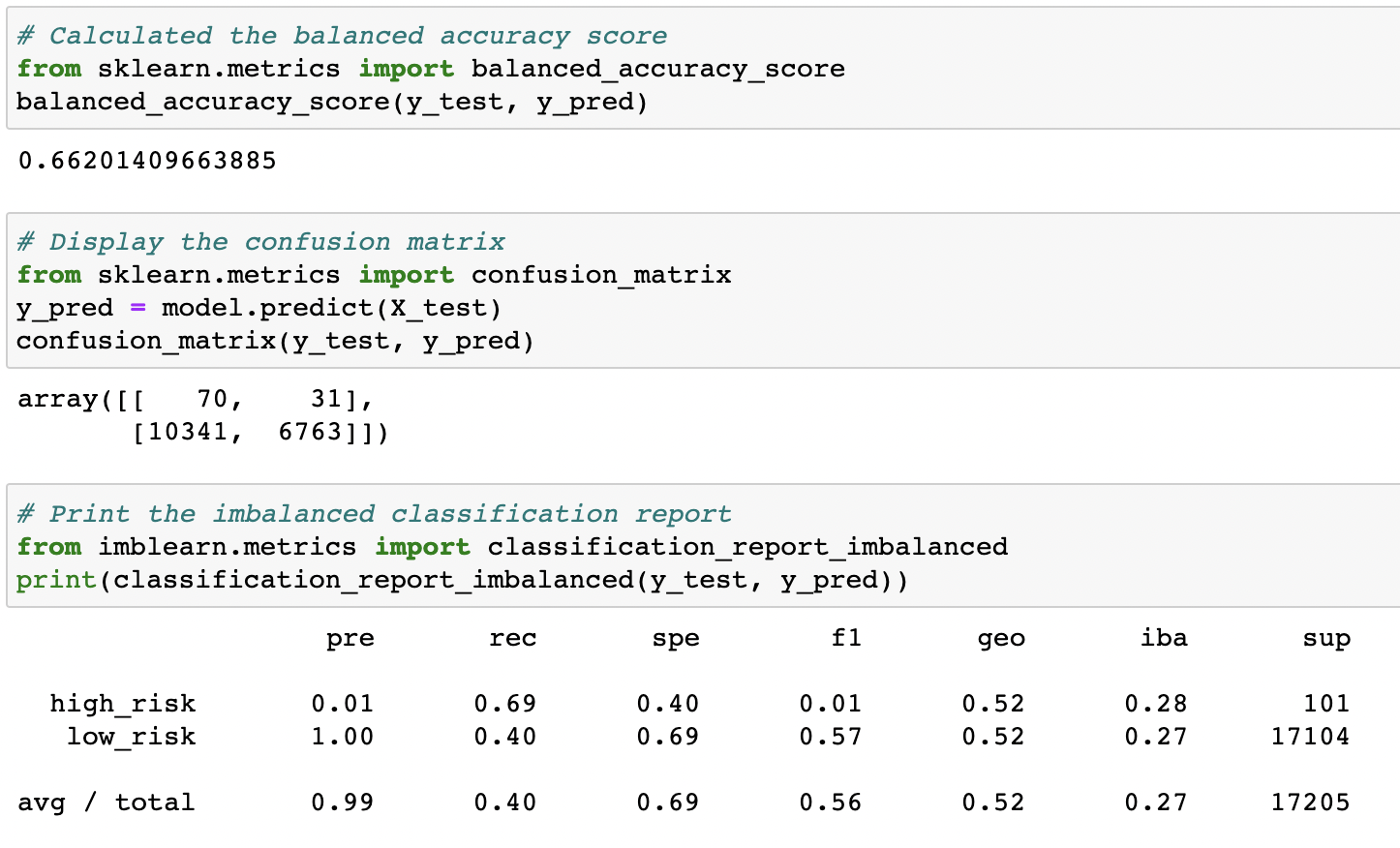The image size is (1400, 848).
Task: Select the pre column header
Action: (350, 637)
